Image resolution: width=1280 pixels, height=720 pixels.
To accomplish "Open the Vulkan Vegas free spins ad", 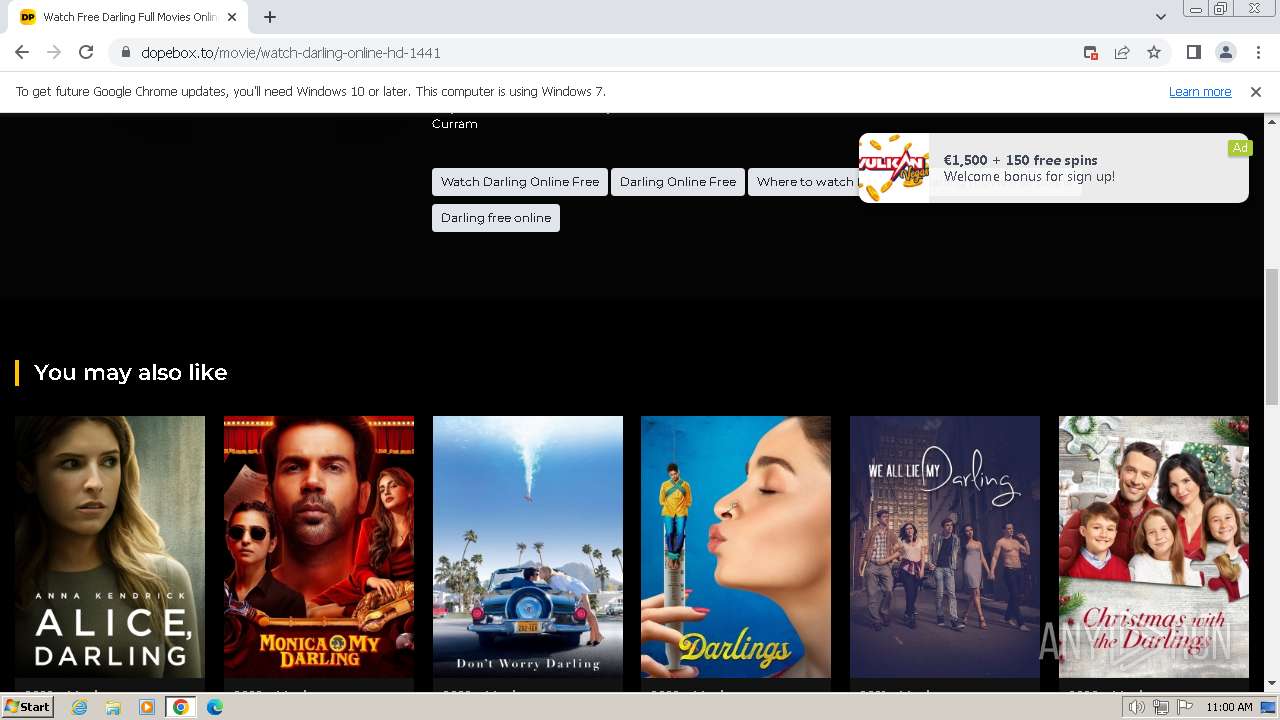I will click(1053, 168).
